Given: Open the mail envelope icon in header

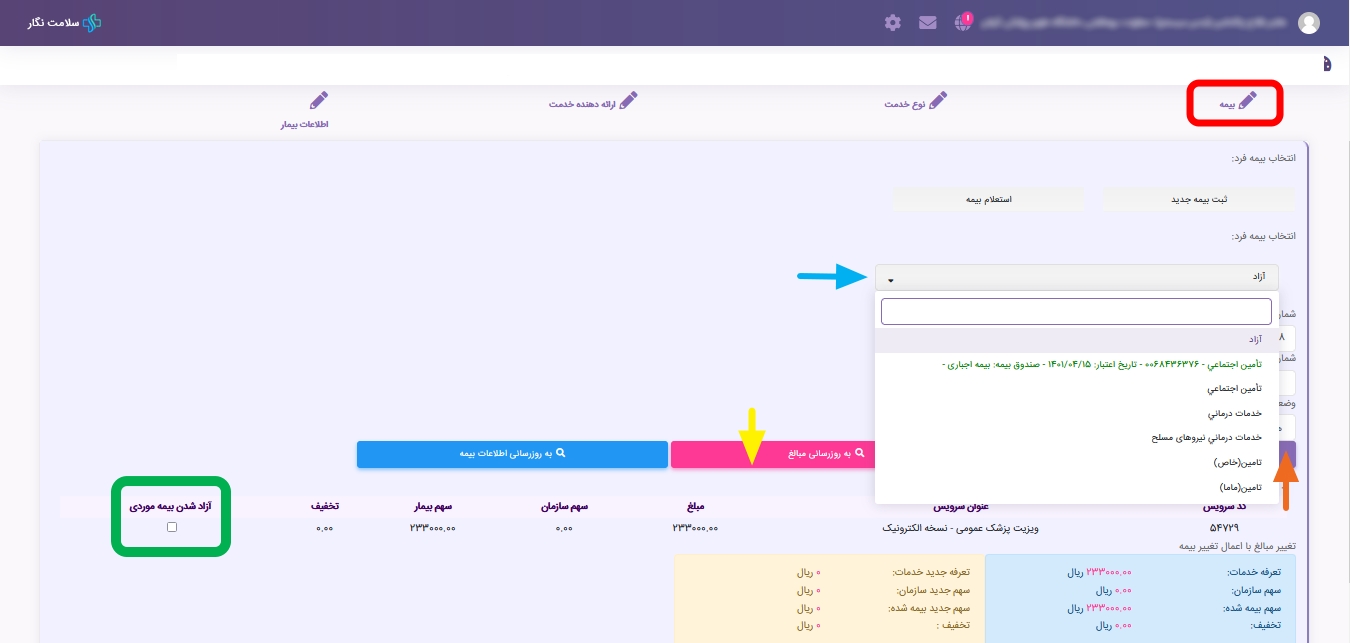Looking at the screenshot, I should (x=928, y=23).
